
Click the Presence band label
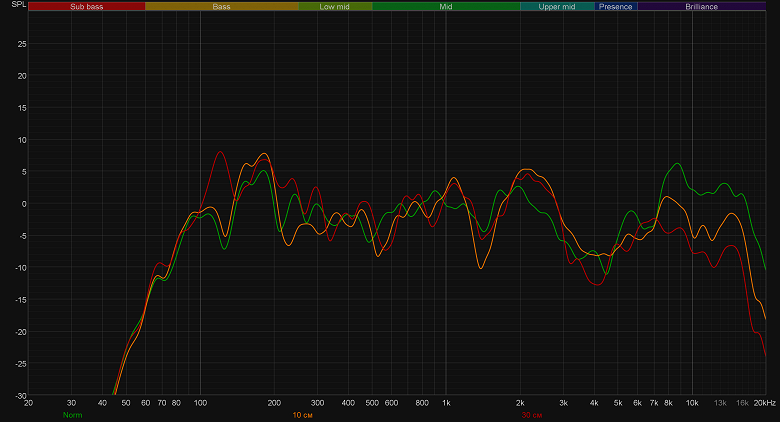point(615,6)
